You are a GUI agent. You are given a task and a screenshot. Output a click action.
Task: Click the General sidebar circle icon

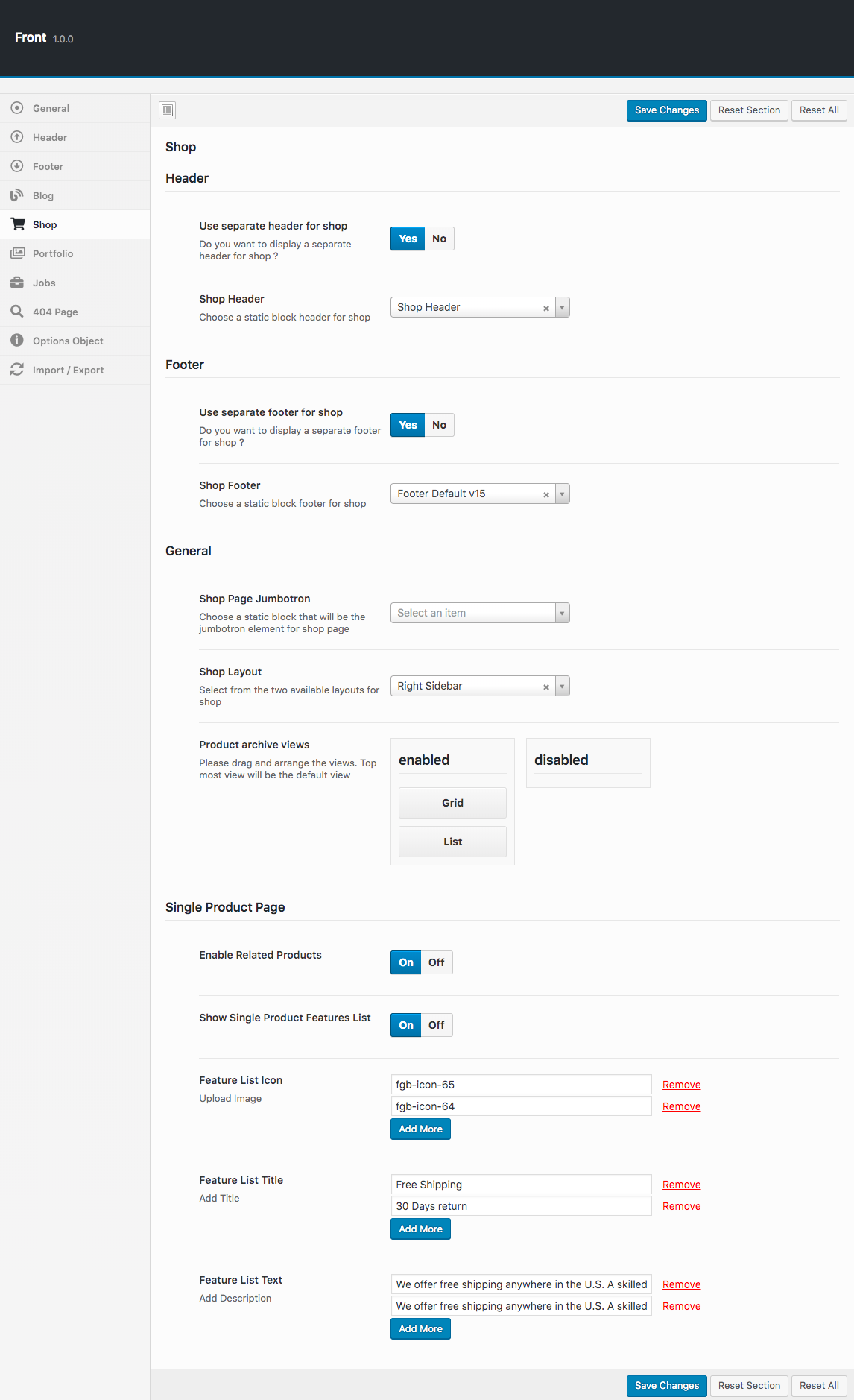pyautogui.click(x=17, y=108)
